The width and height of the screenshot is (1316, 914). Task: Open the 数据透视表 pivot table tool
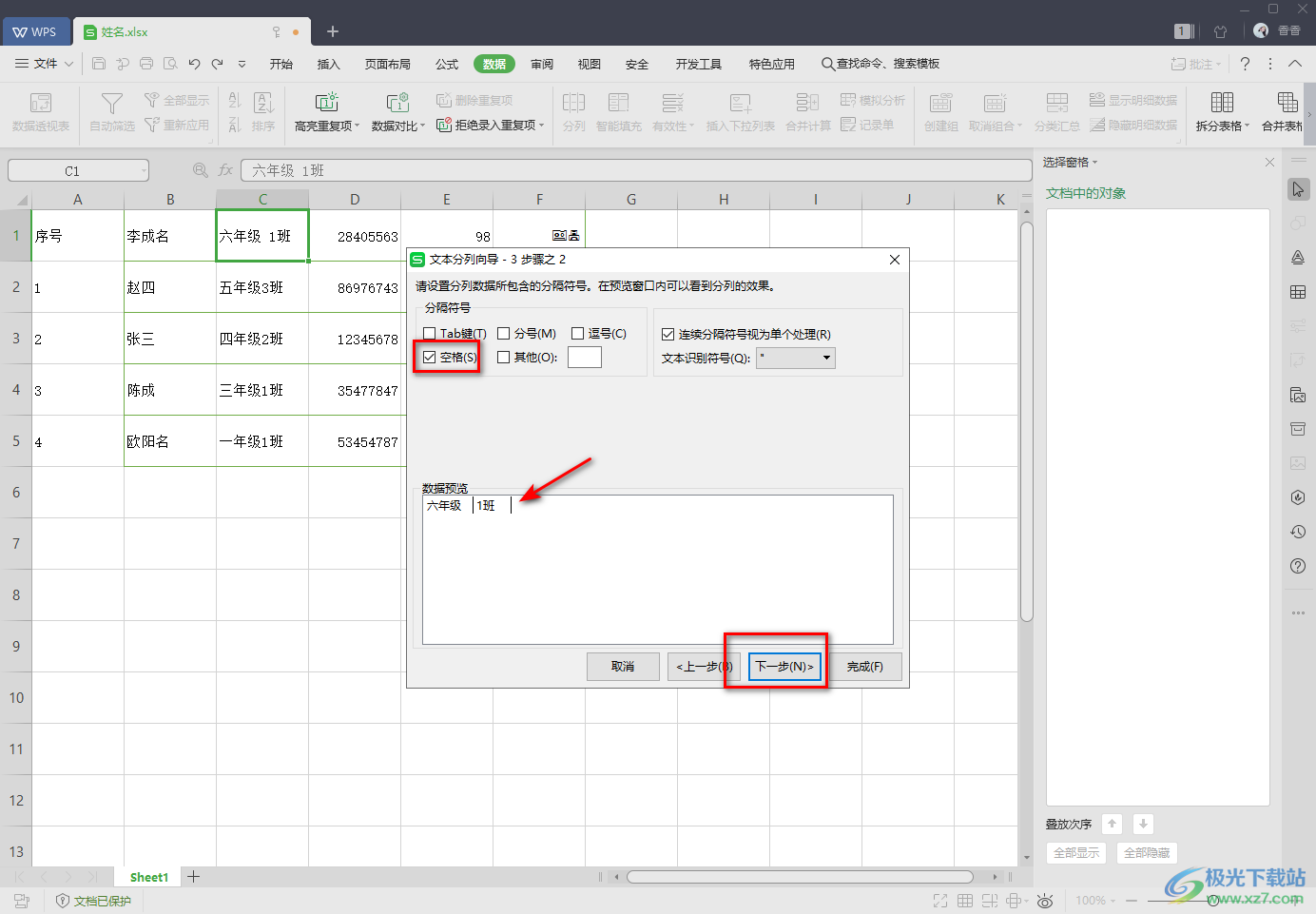coord(41,111)
